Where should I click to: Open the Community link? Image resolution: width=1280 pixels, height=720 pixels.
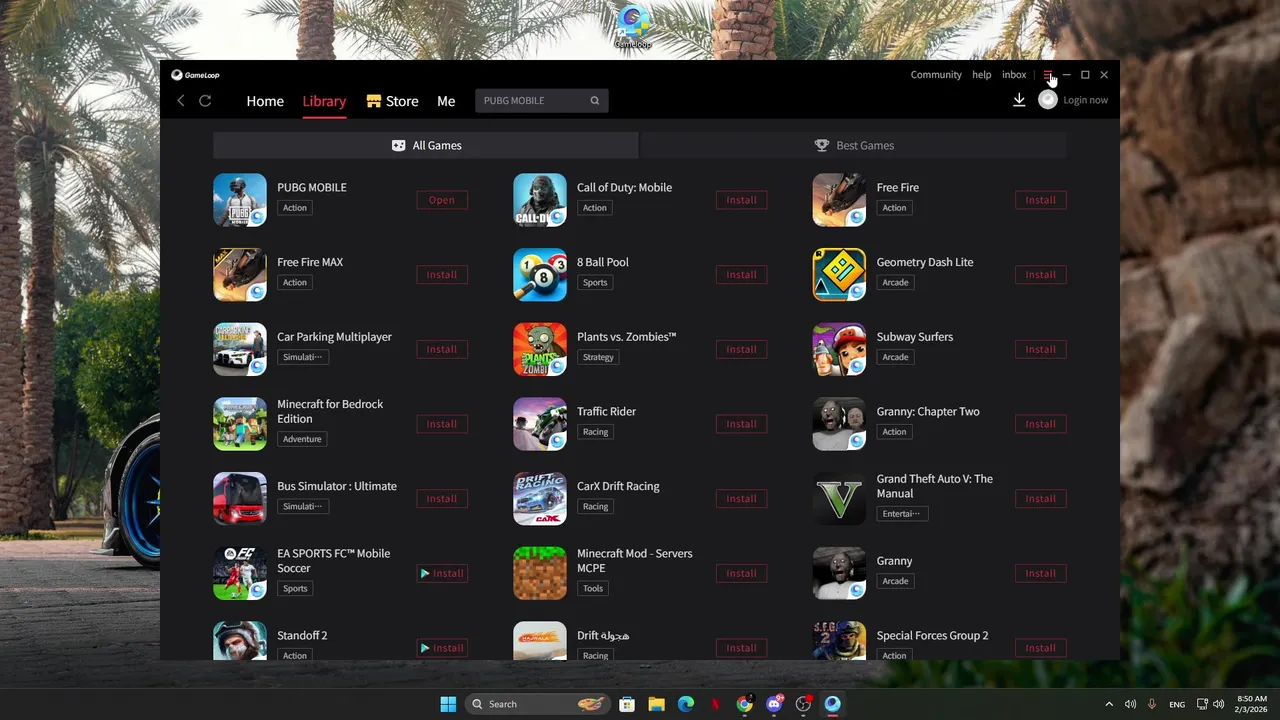click(936, 75)
